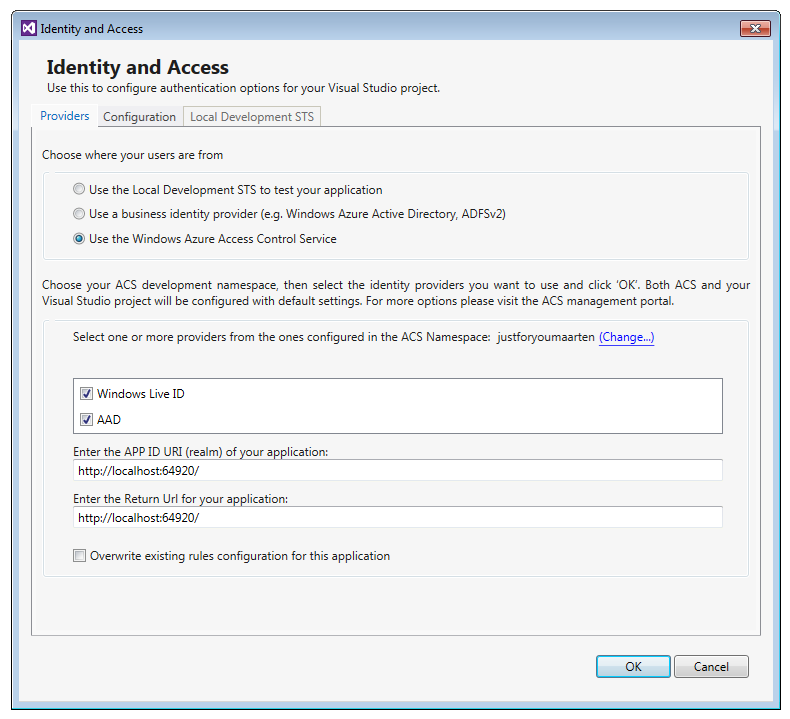Click the 'Enter the APP ID URI' label
Viewport: 790px width, 719px height.
pyautogui.click(x=201, y=451)
